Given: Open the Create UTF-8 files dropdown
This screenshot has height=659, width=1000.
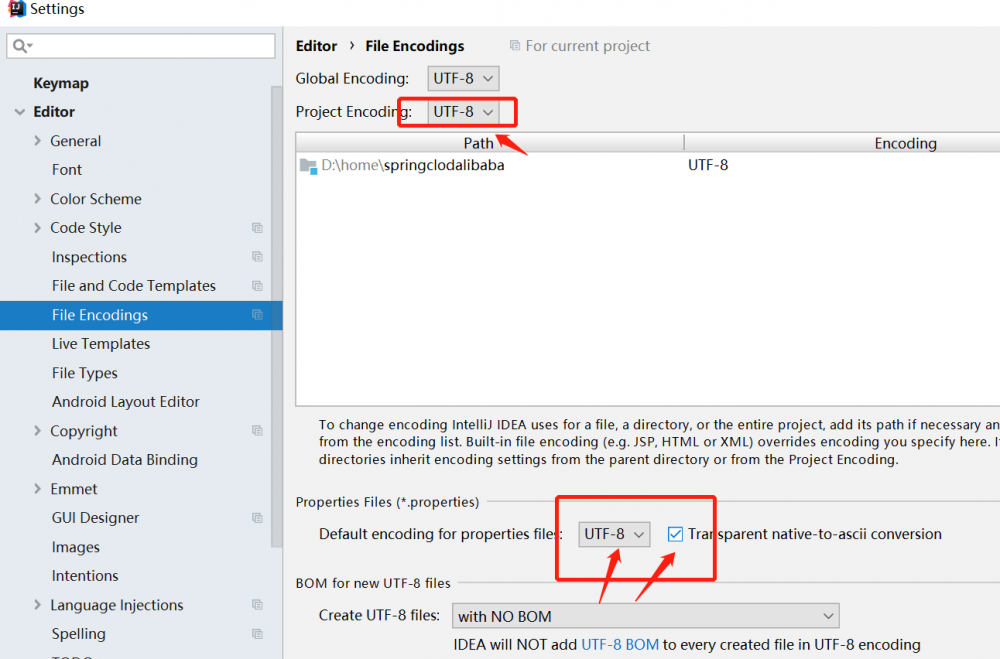Looking at the screenshot, I should [x=645, y=616].
